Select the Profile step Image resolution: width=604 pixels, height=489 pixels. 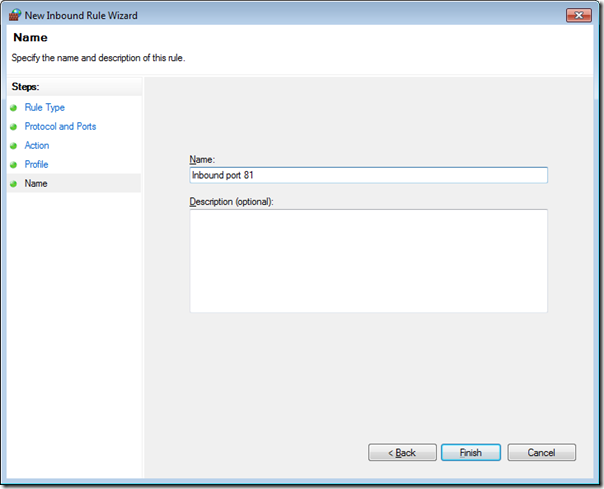(36, 164)
